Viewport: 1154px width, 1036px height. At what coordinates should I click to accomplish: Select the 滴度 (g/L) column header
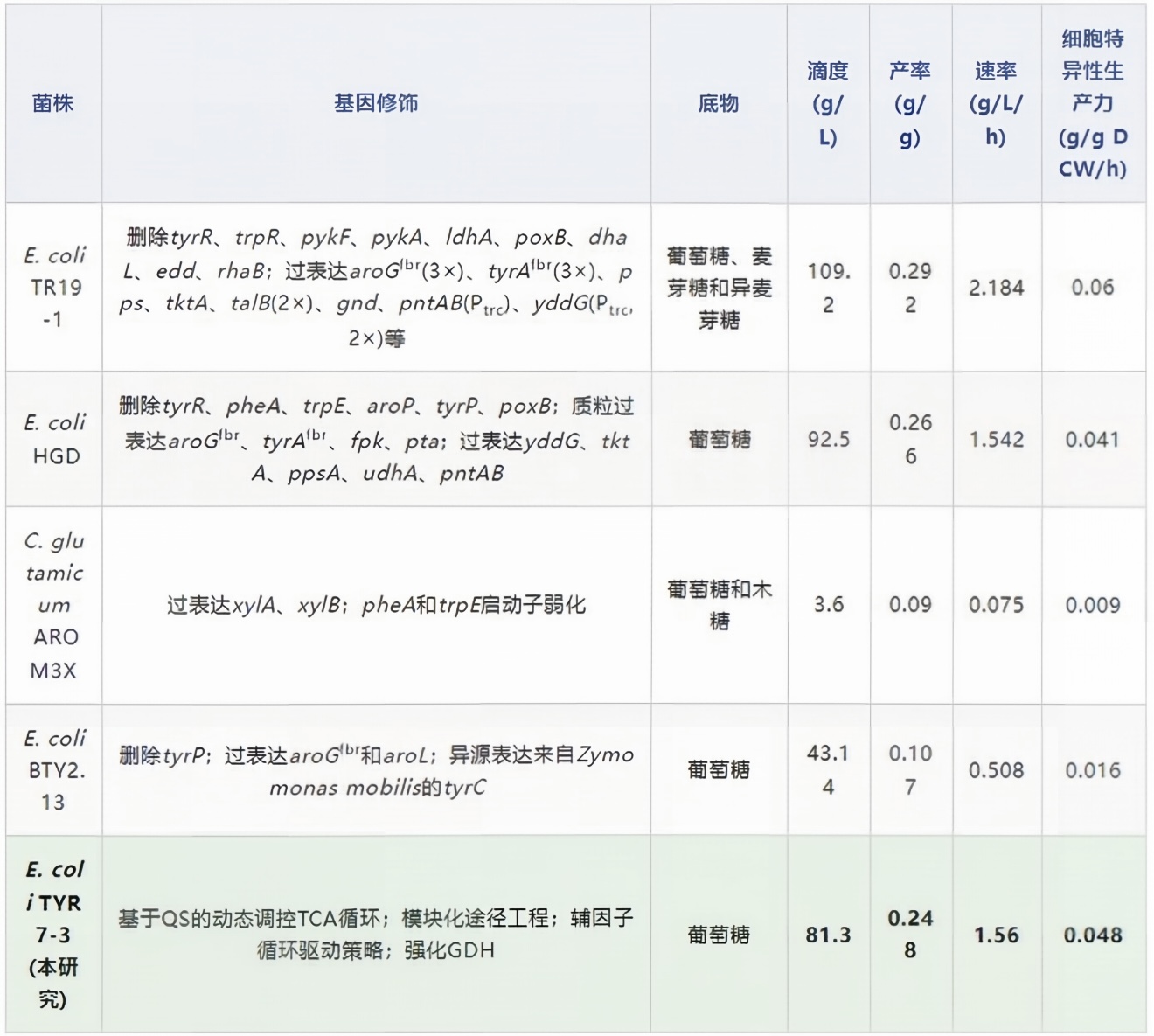pyautogui.click(x=828, y=103)
